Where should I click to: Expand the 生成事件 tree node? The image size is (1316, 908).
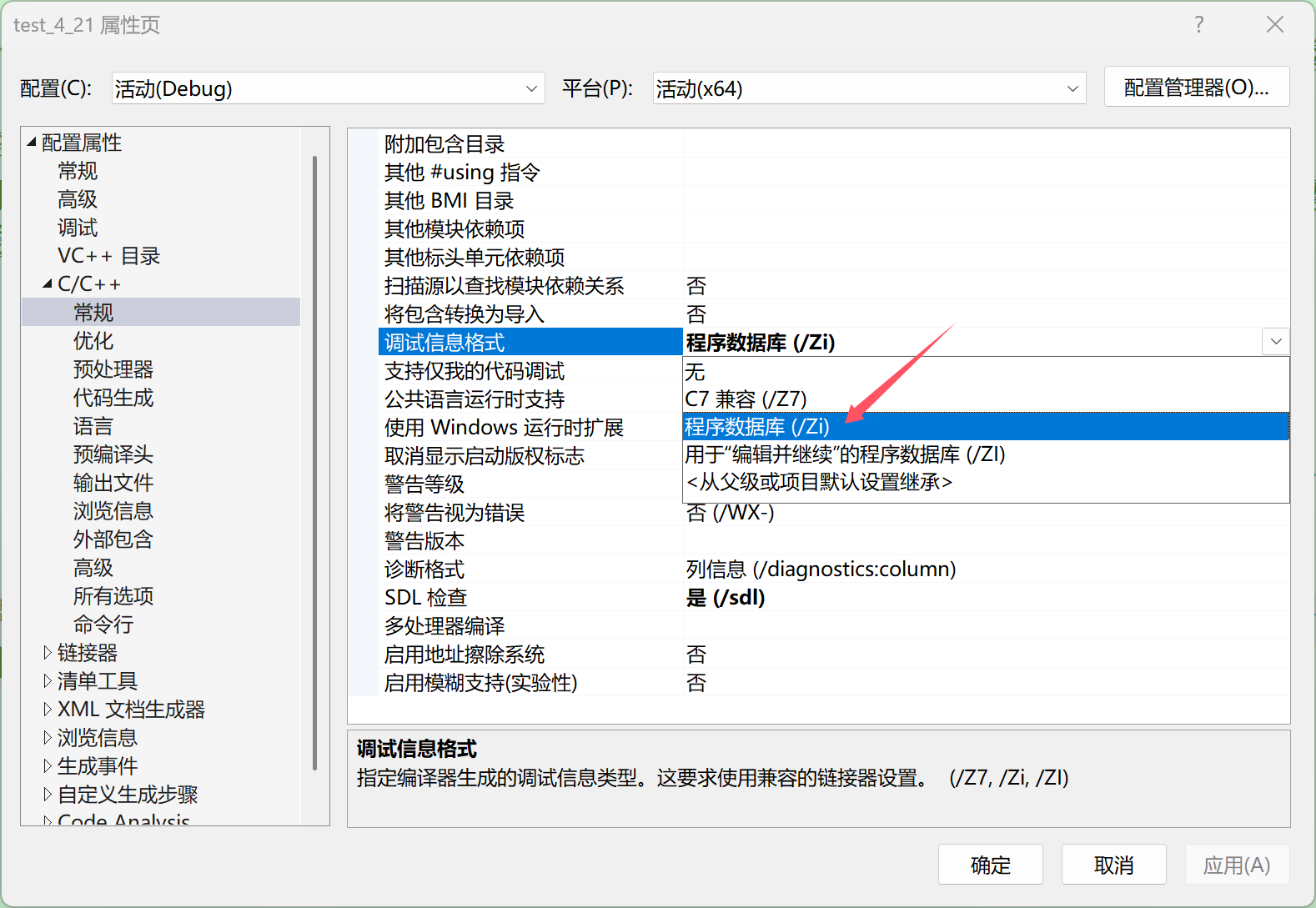tap(48, 766)
